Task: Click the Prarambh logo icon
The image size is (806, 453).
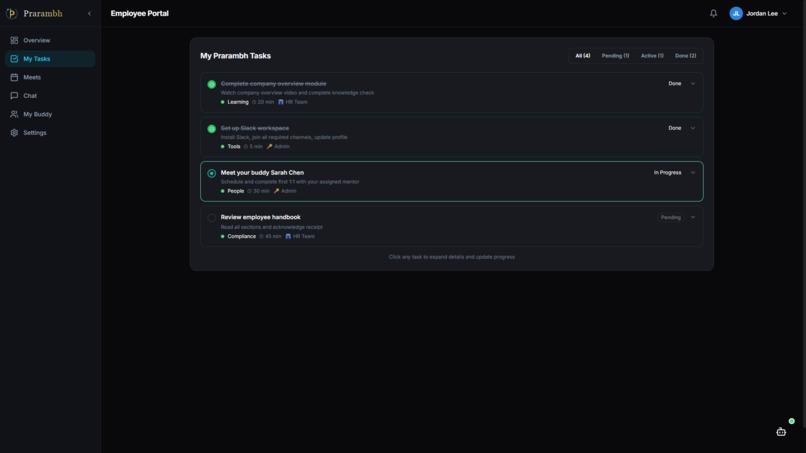Action: (x=11, y=13)
